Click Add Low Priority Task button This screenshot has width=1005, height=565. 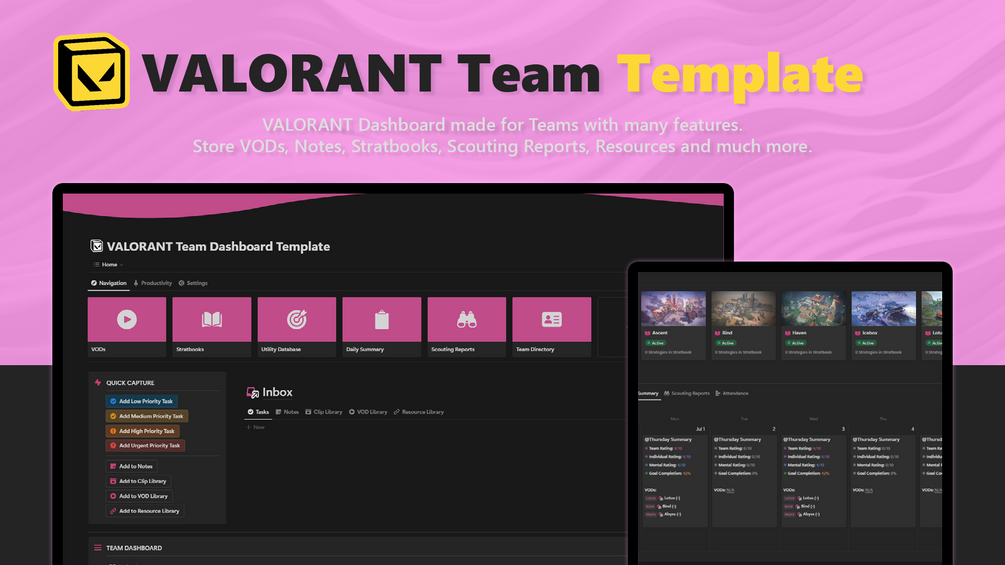tap(142, 401)
